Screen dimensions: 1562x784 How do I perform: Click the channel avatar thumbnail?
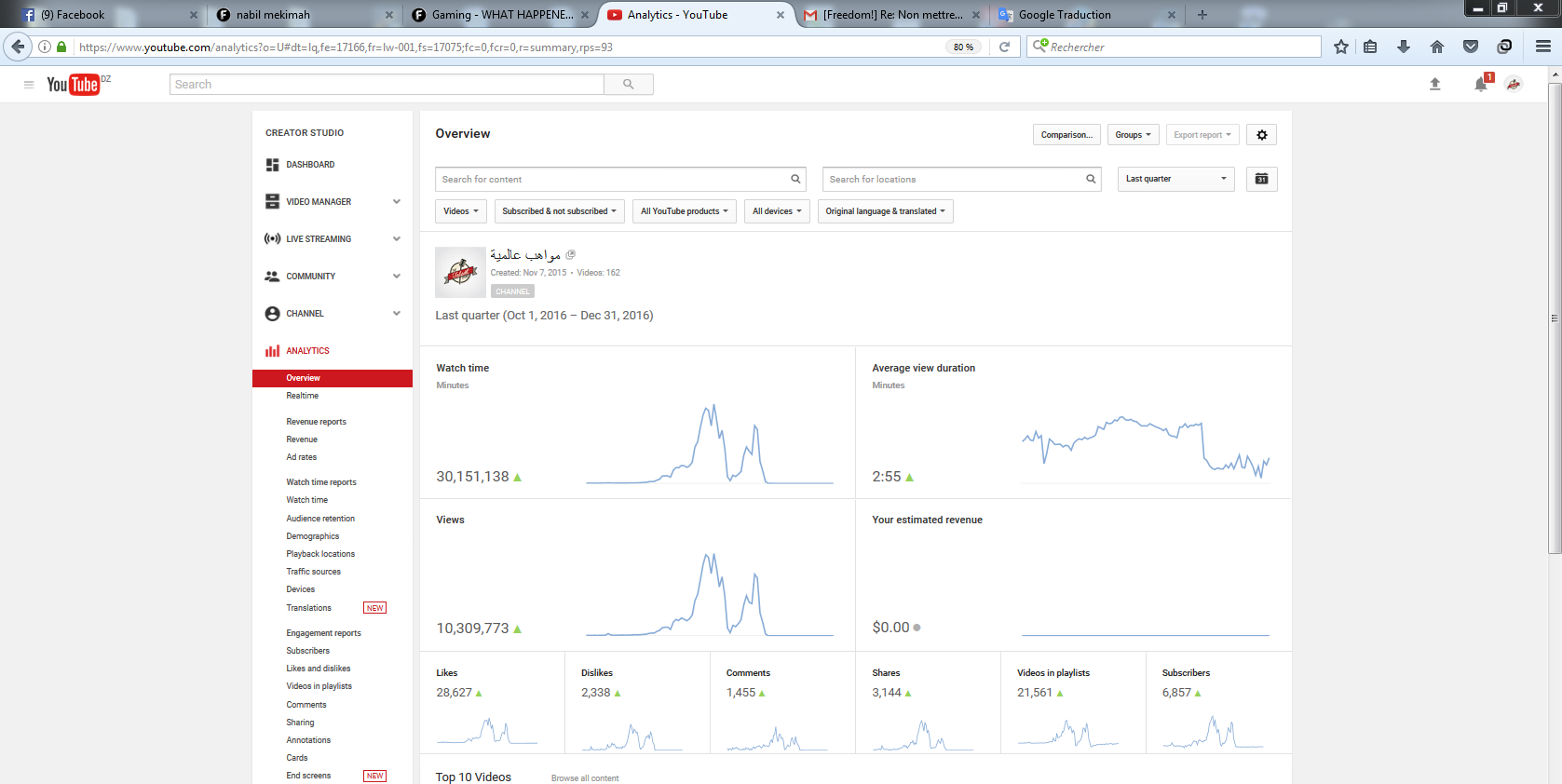click(460, 272)
